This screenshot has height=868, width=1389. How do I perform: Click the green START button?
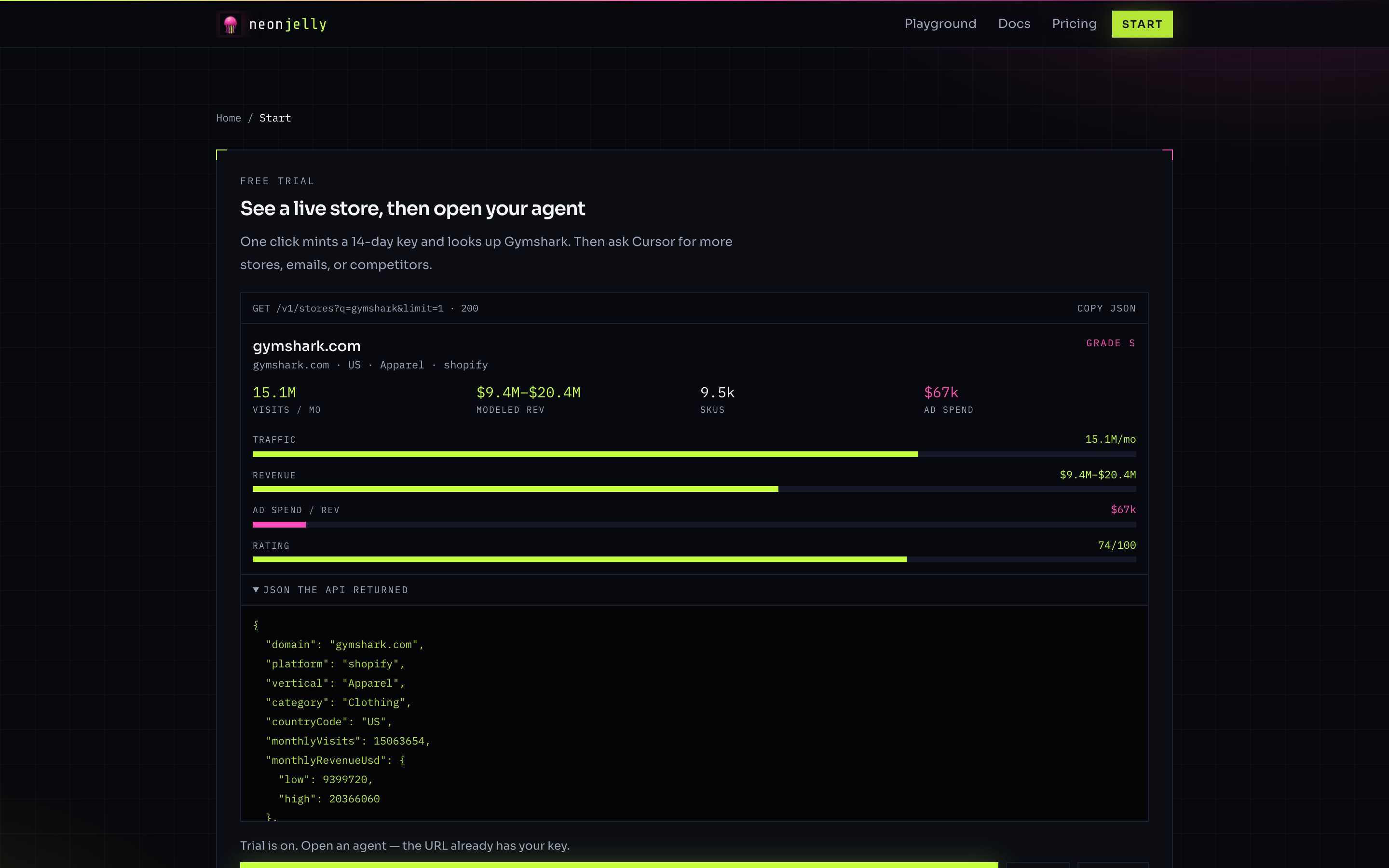(x=1142, y=24)
